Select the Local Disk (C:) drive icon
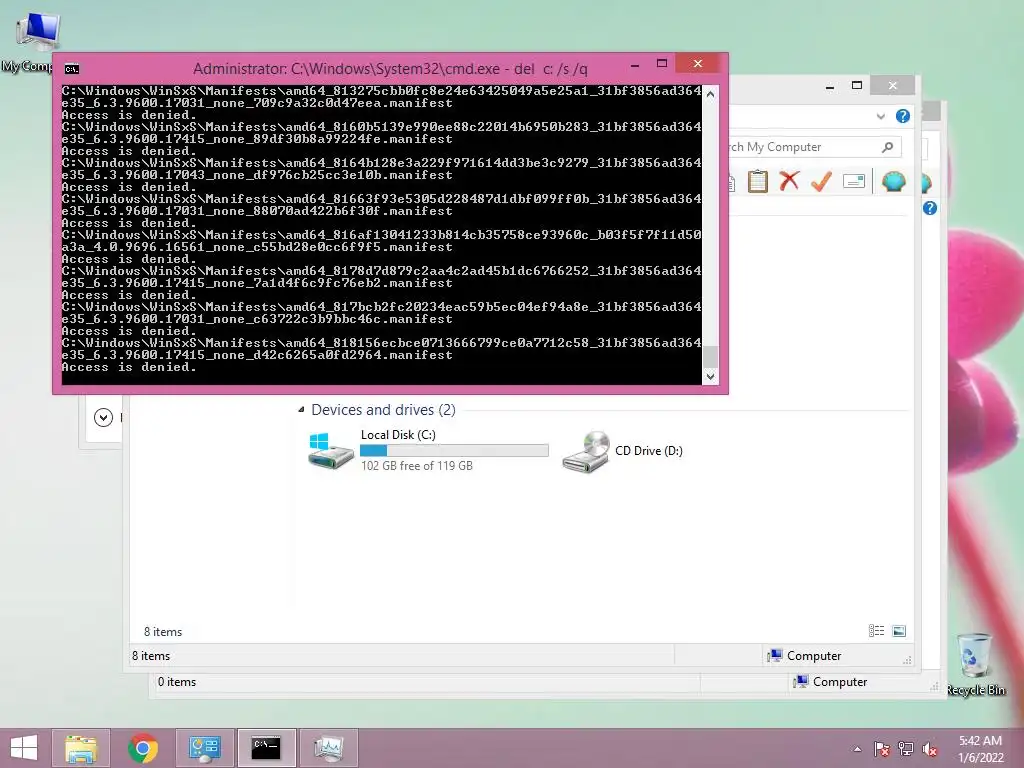The width and height of the screenshot is (1024, 768). (331, 450)
